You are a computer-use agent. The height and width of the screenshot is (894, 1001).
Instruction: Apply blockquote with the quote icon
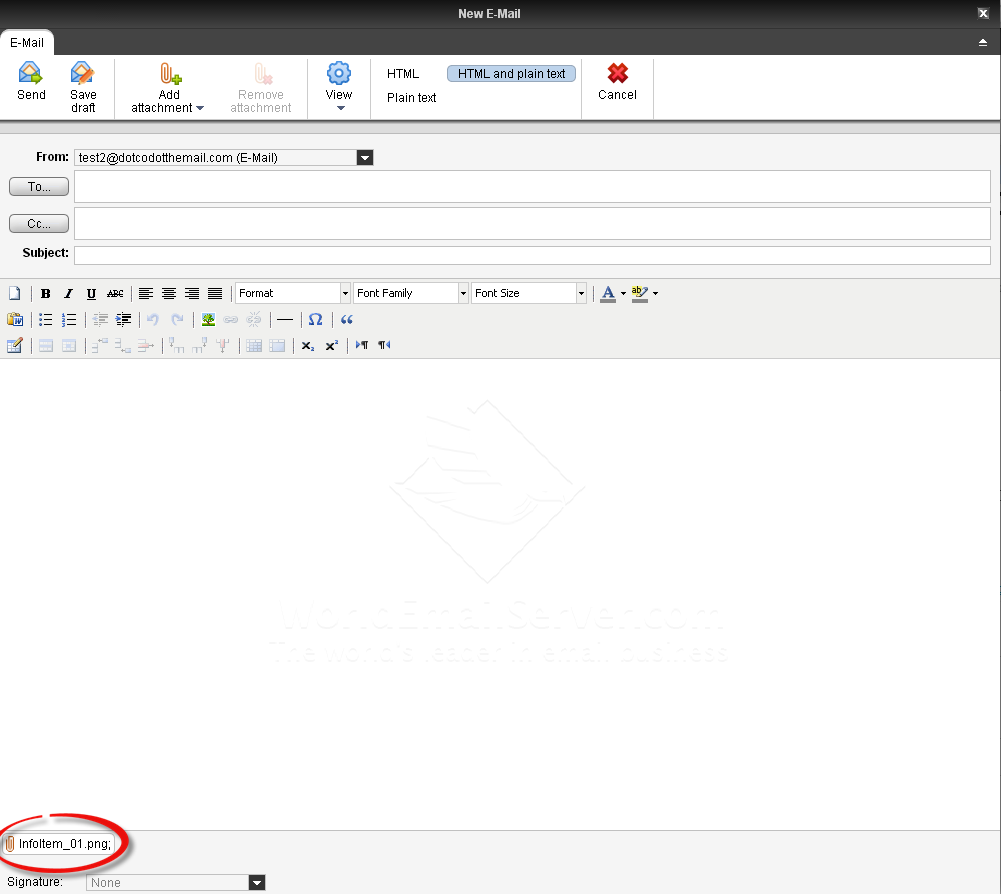346,319
